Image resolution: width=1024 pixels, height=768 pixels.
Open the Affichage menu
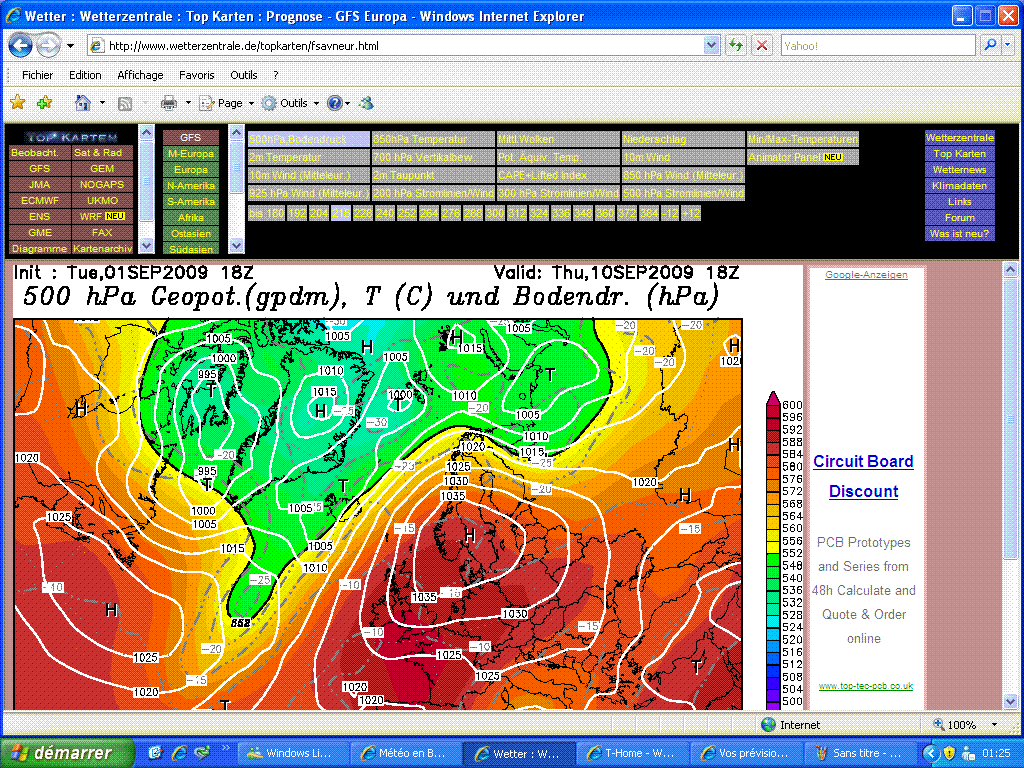140,75
